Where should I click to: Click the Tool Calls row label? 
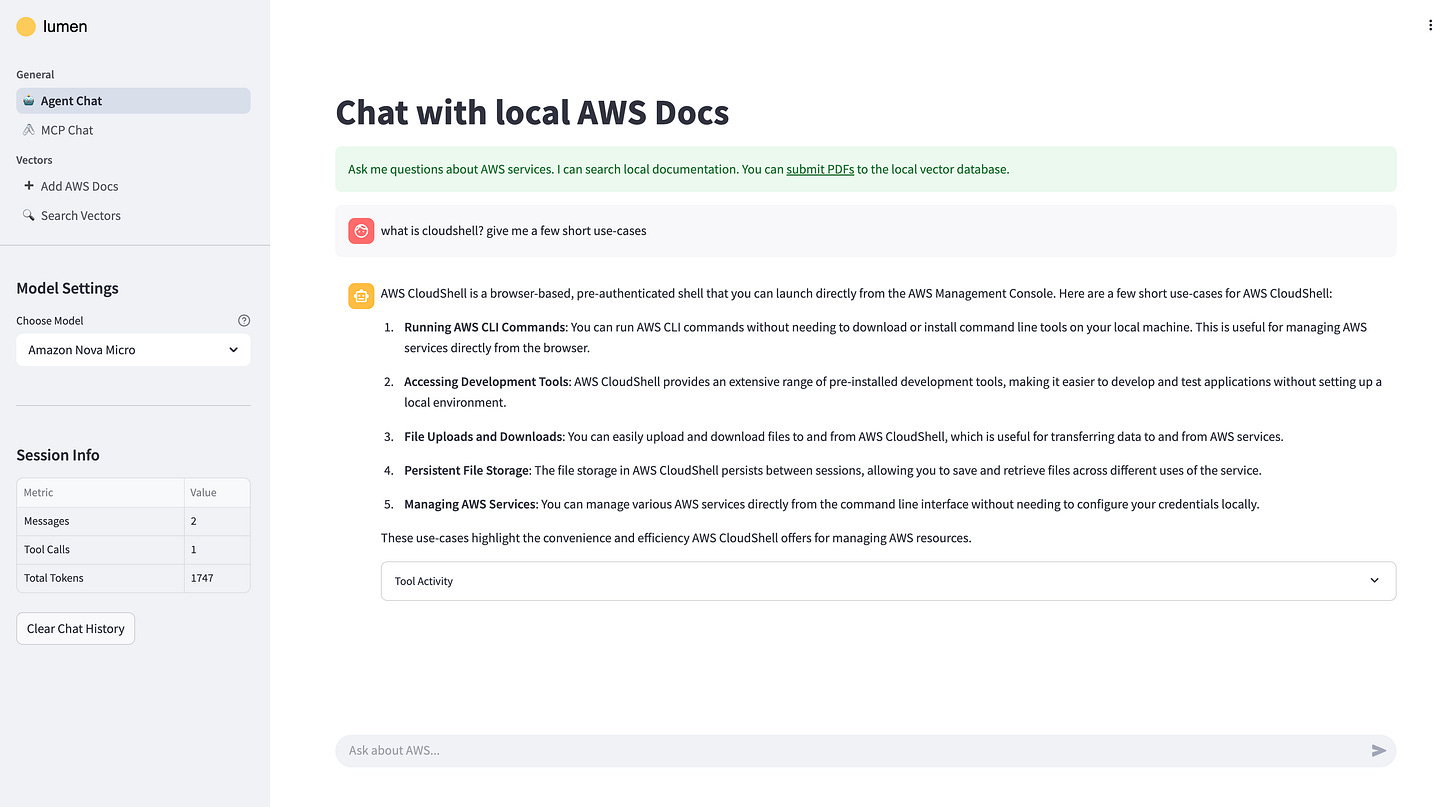coord(47,550)
